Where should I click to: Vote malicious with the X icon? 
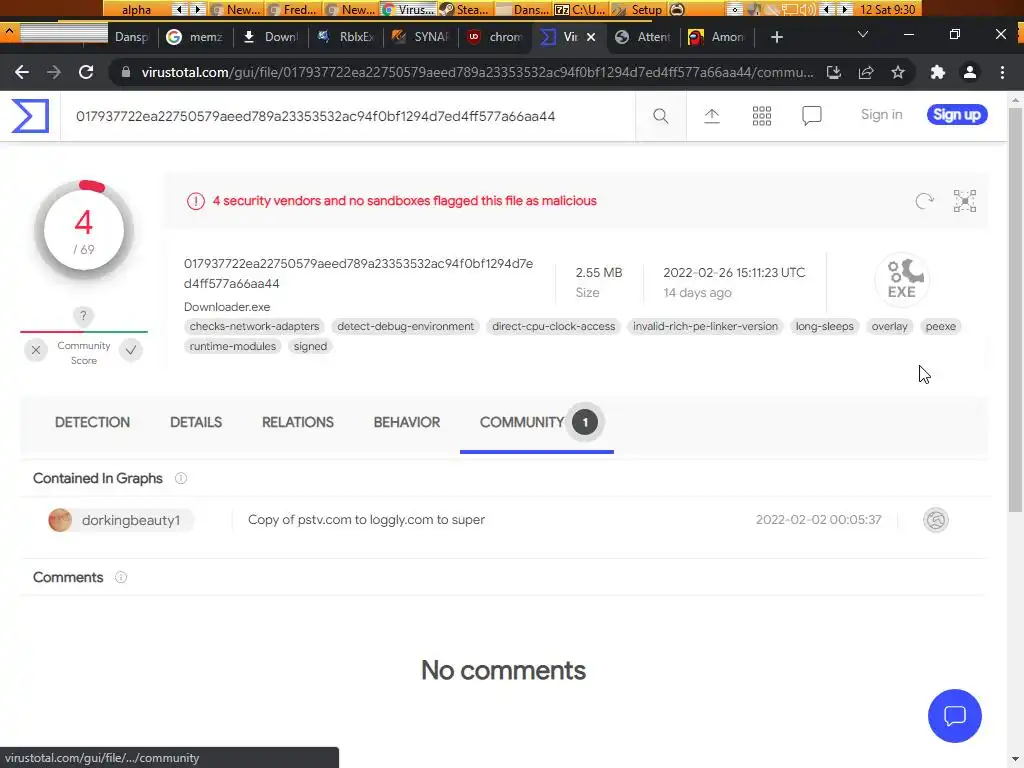click(36, 350)
